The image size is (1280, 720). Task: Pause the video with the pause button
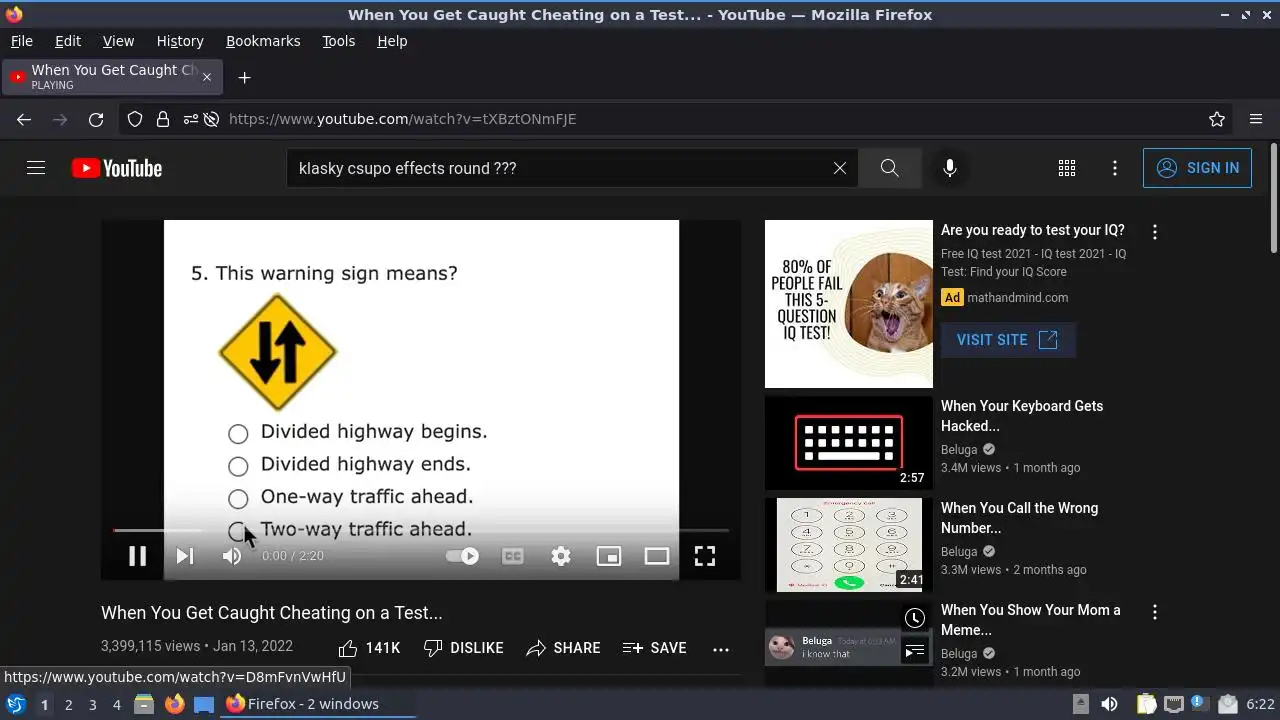[x=137, y=556]
